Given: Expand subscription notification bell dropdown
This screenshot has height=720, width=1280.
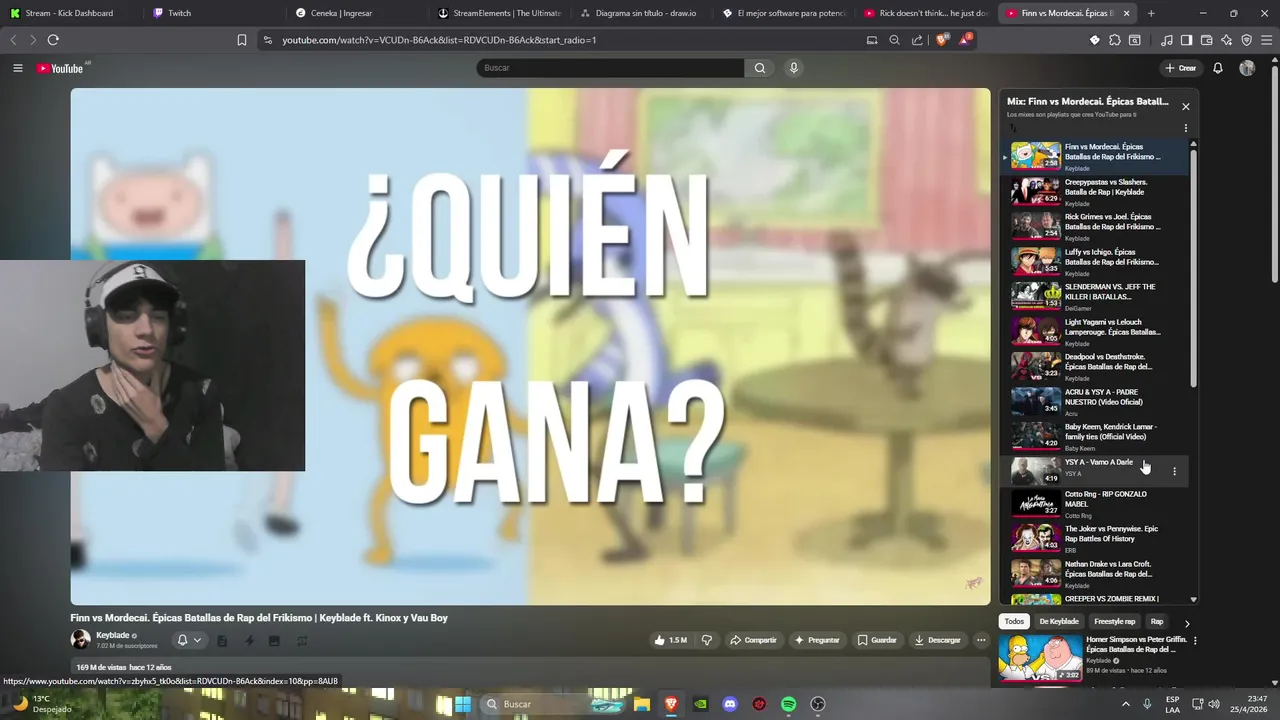Looking at the screenshot, I should pos(188,640).
